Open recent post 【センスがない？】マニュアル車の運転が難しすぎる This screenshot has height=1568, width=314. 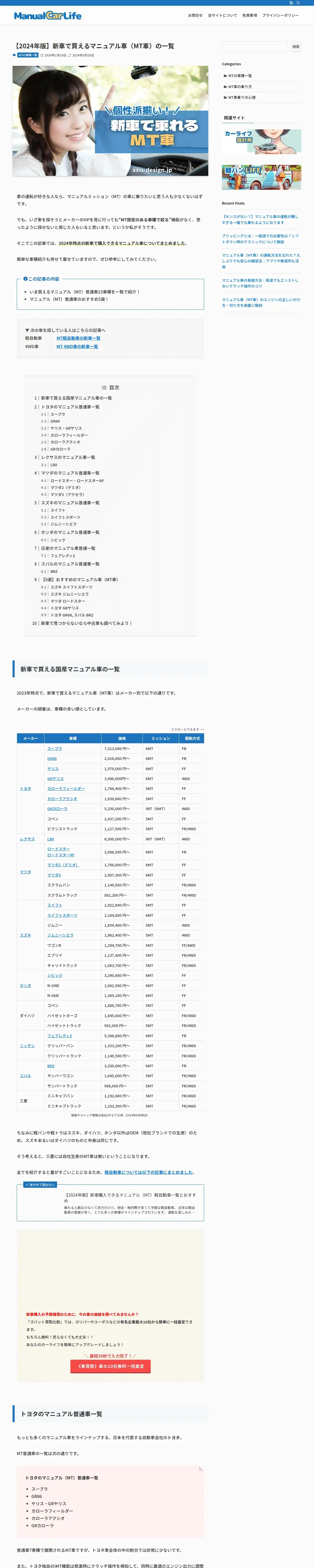click(260, 219)
